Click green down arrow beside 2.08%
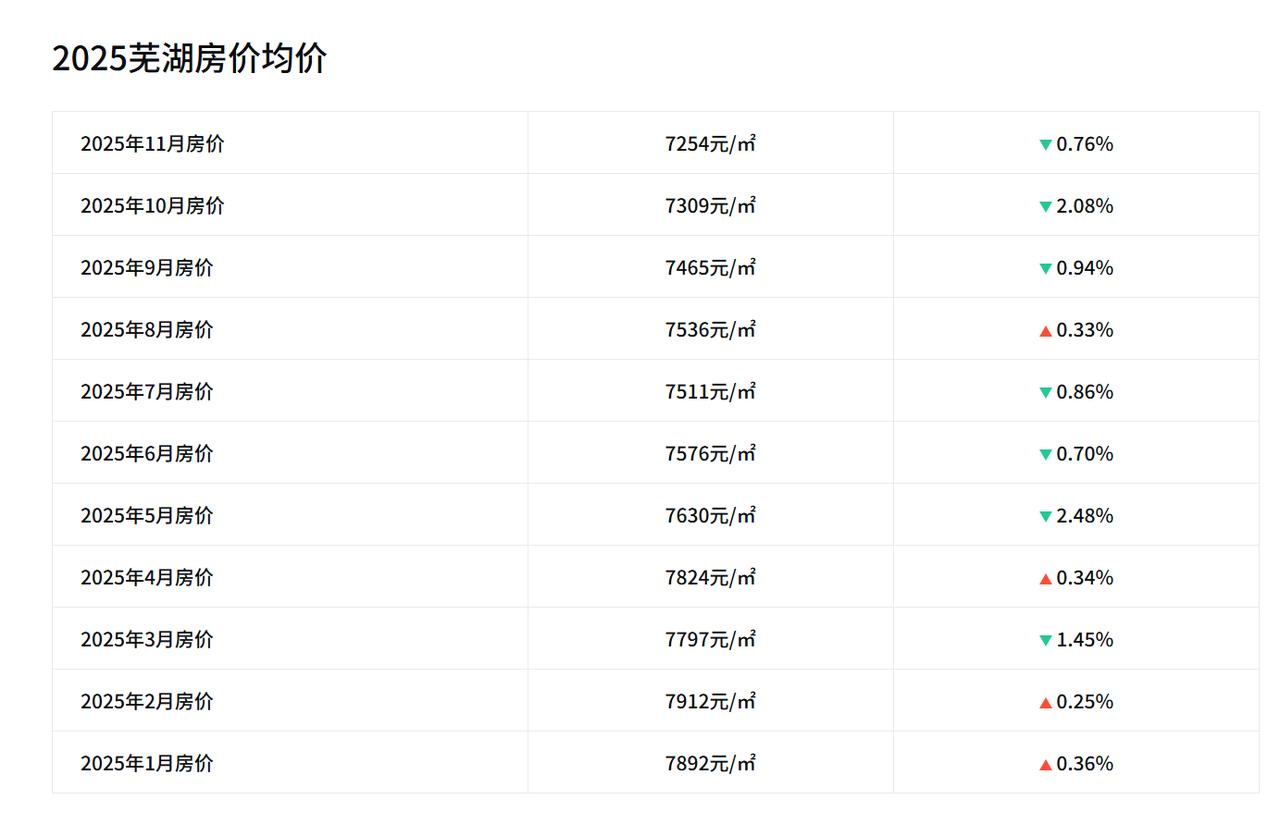Screen dimensions: 1280x824 1045,206
